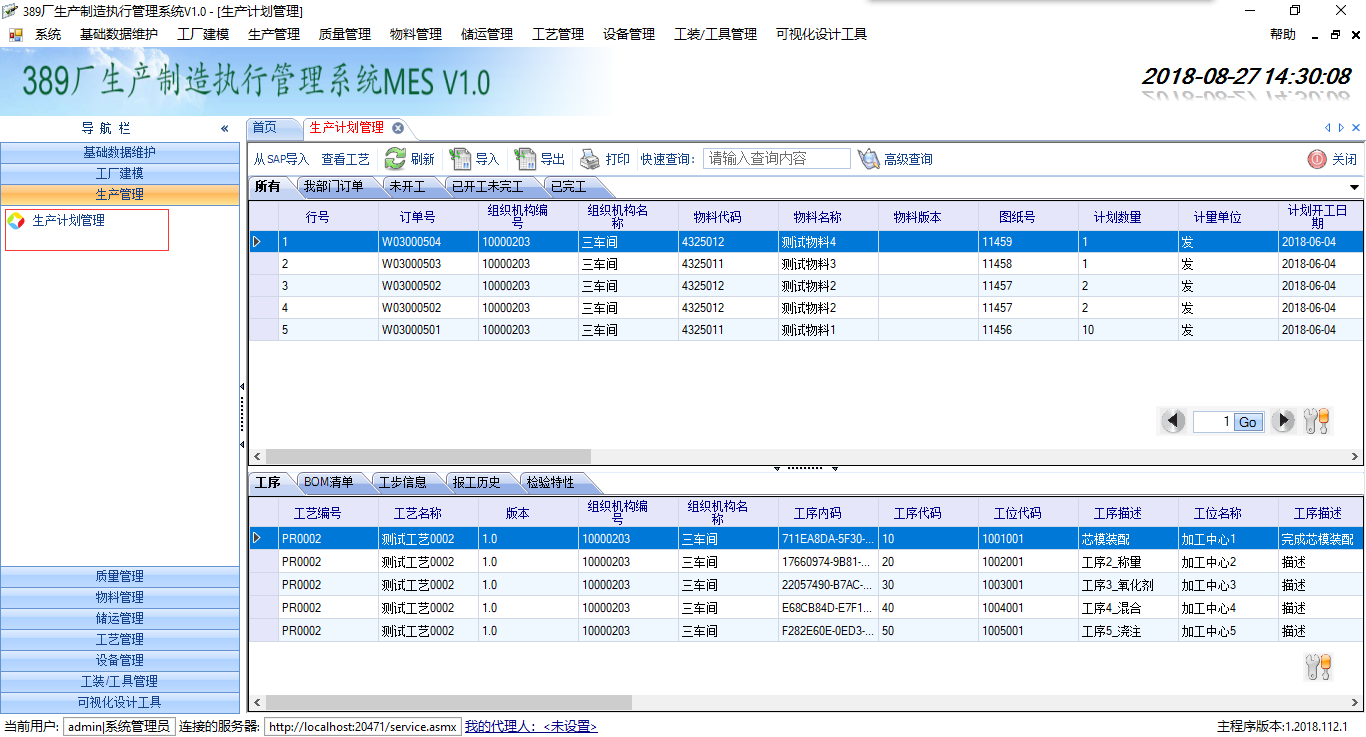This screenshot has width=1366, height=737.
Task: Close active document via blue X at tab strip
Action: tap(1356, 128)
